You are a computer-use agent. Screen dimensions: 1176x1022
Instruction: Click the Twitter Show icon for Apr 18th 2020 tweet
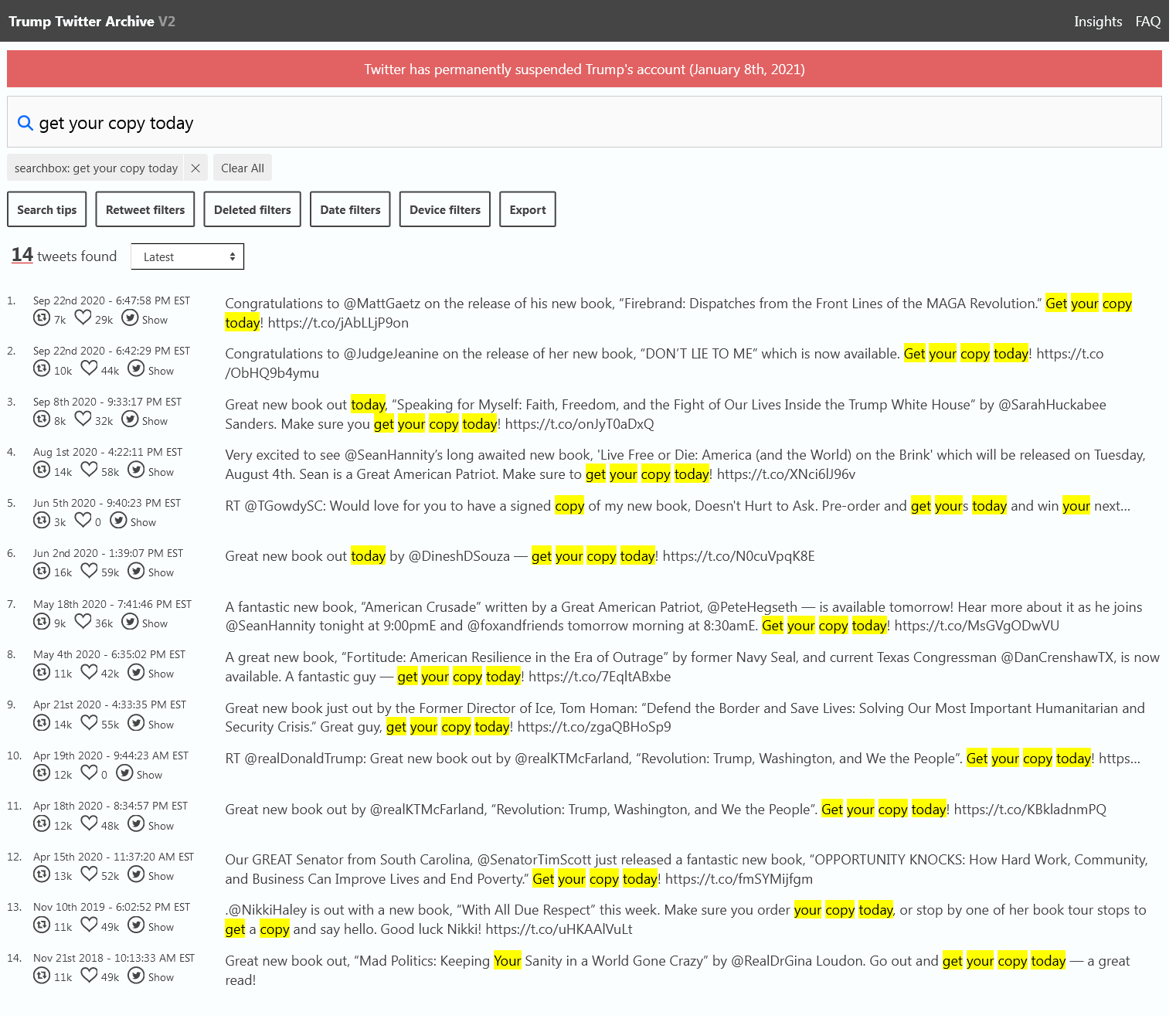[x=136, y=823]
